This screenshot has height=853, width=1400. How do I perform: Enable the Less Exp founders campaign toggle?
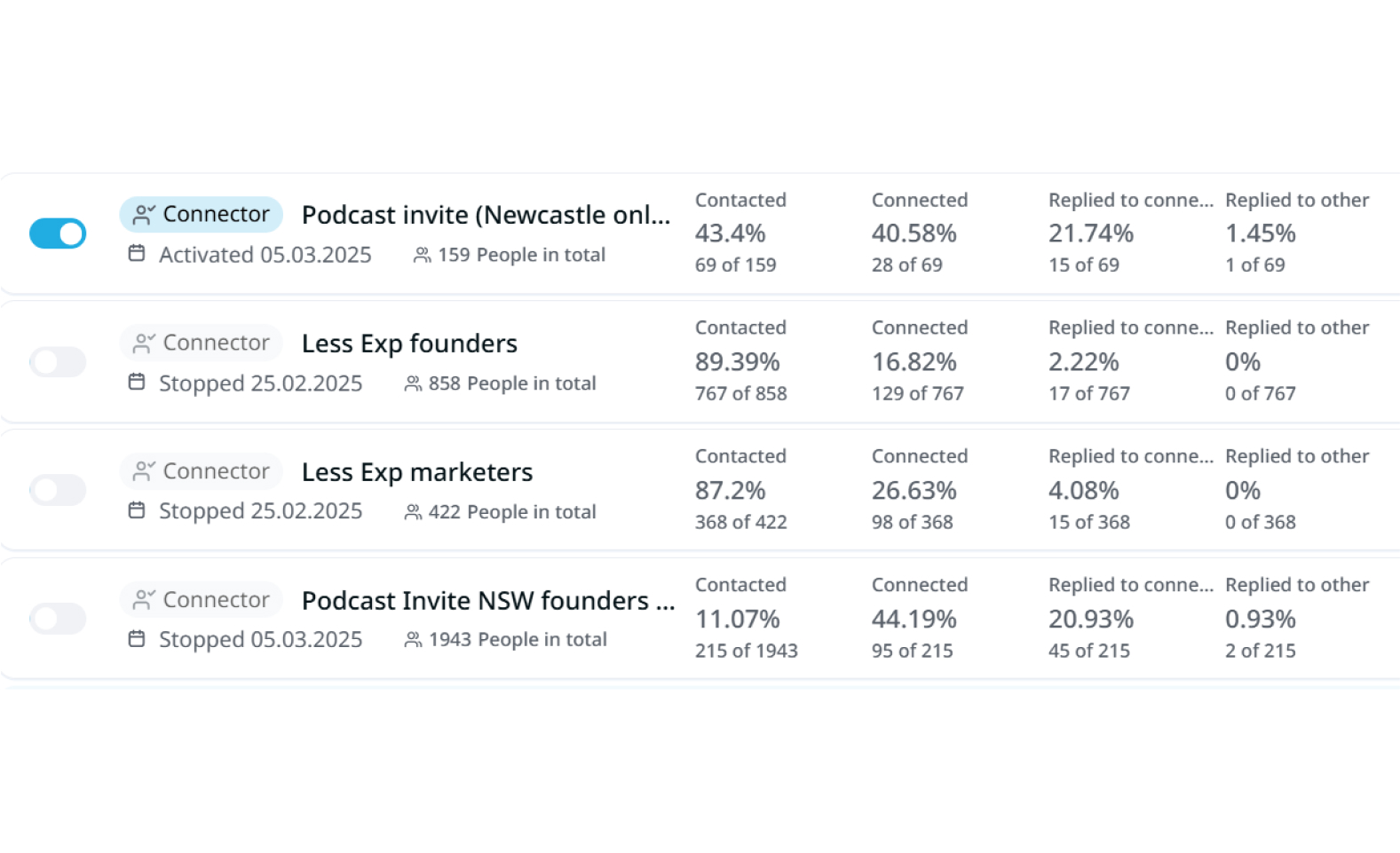pyautogui.click(x=58, y=362)
